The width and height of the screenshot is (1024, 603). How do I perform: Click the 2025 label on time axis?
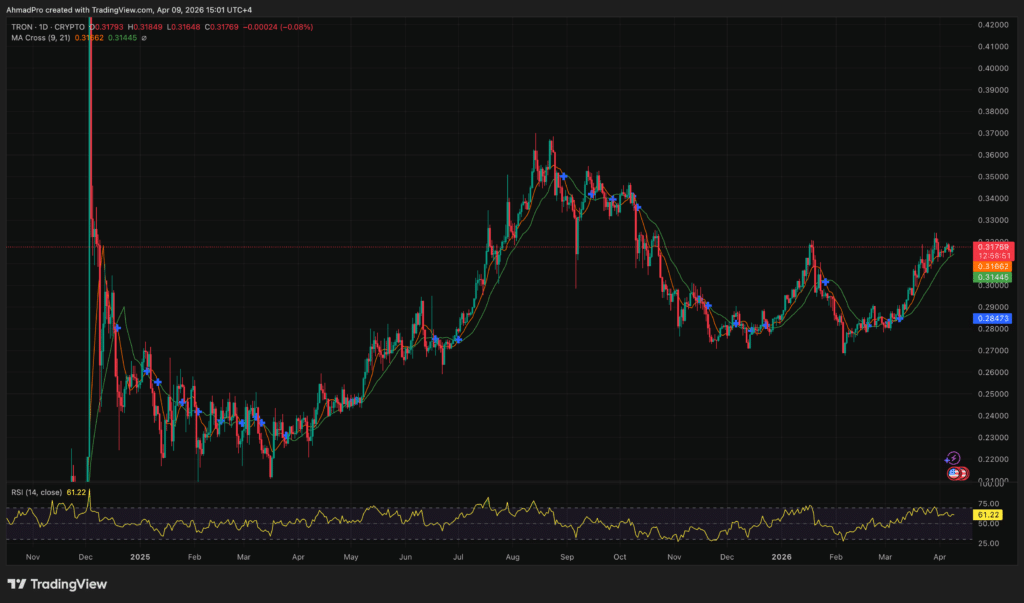(x=140, y=557)
